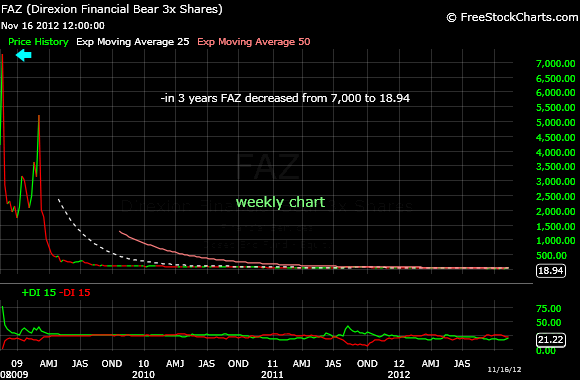
Task: Select the +DI 15 indicator label
Action: click(39, 293)
